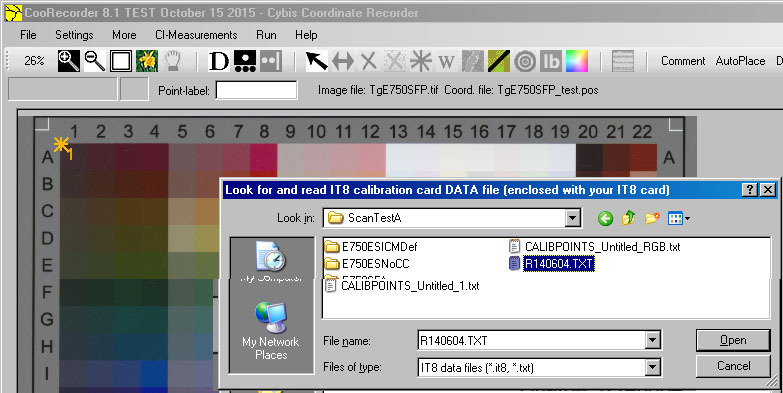Click the green back arrow in dialog
The width and height of the screenshot is (783, 393).
coord(605,218)
